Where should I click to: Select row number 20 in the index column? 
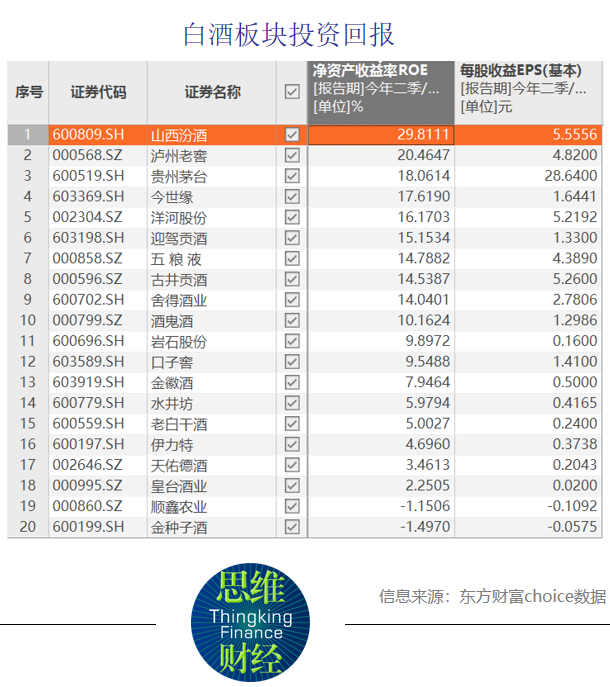(x=28, y=527)
